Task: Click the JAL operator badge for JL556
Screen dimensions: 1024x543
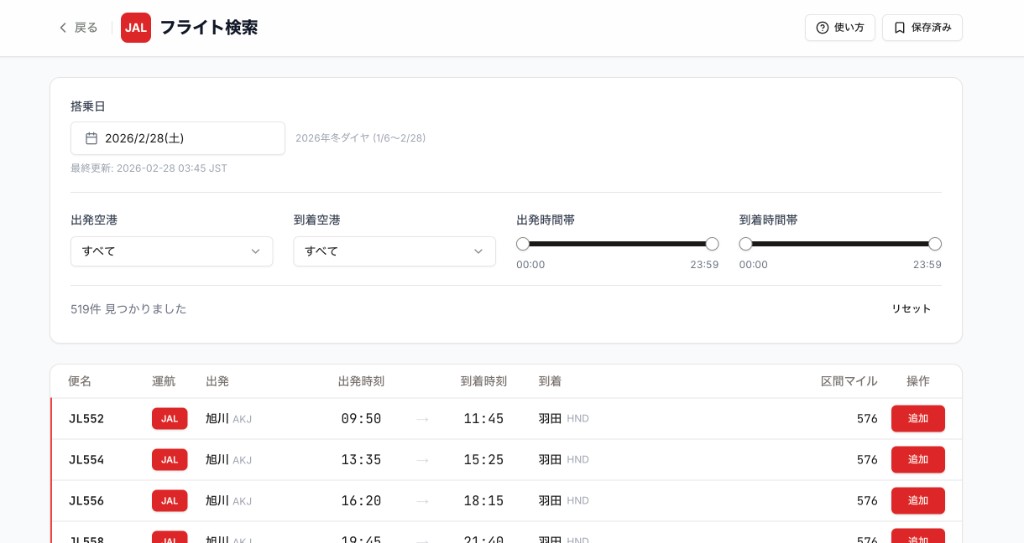Action: tap(169, 501)
